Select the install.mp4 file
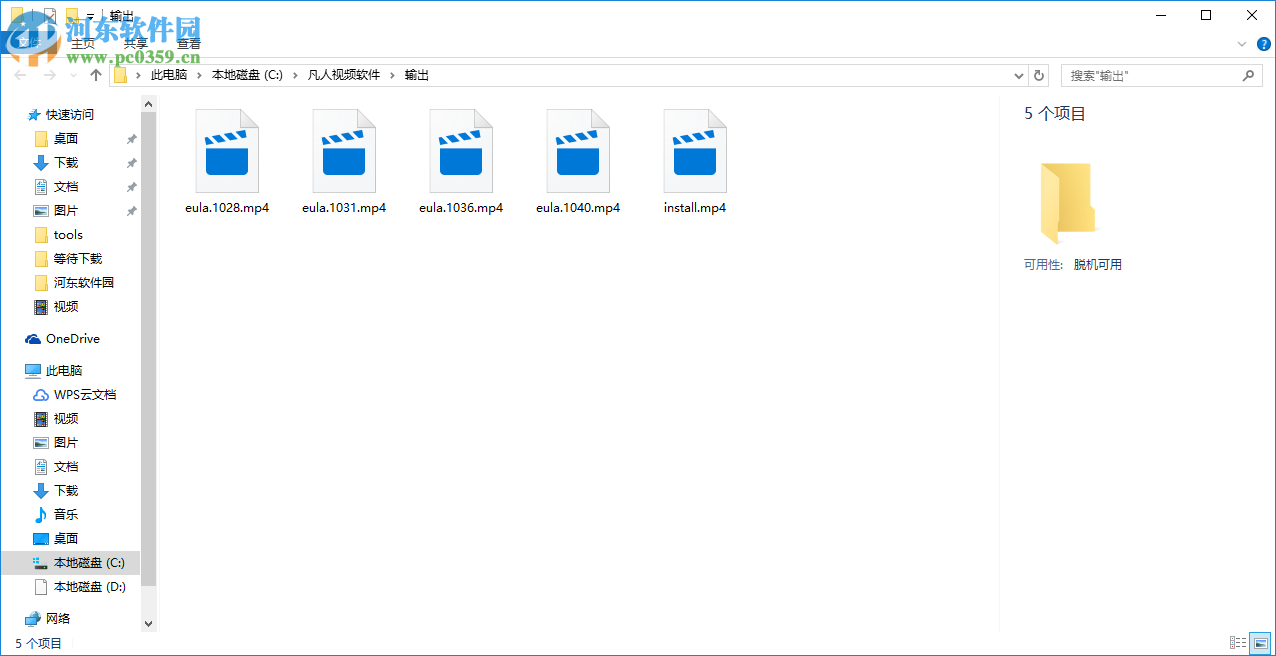 (695, 163)
